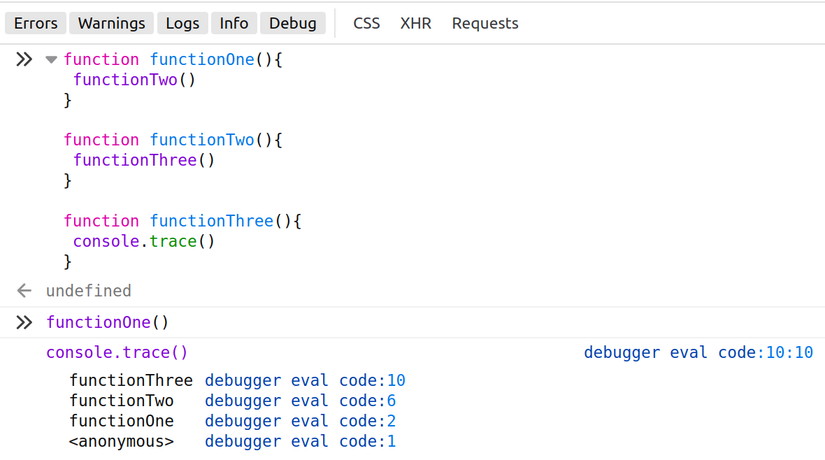The height and width of the screenshot is (460, 825).
Task: Enable the XHR filter
Action: point(416,23)
